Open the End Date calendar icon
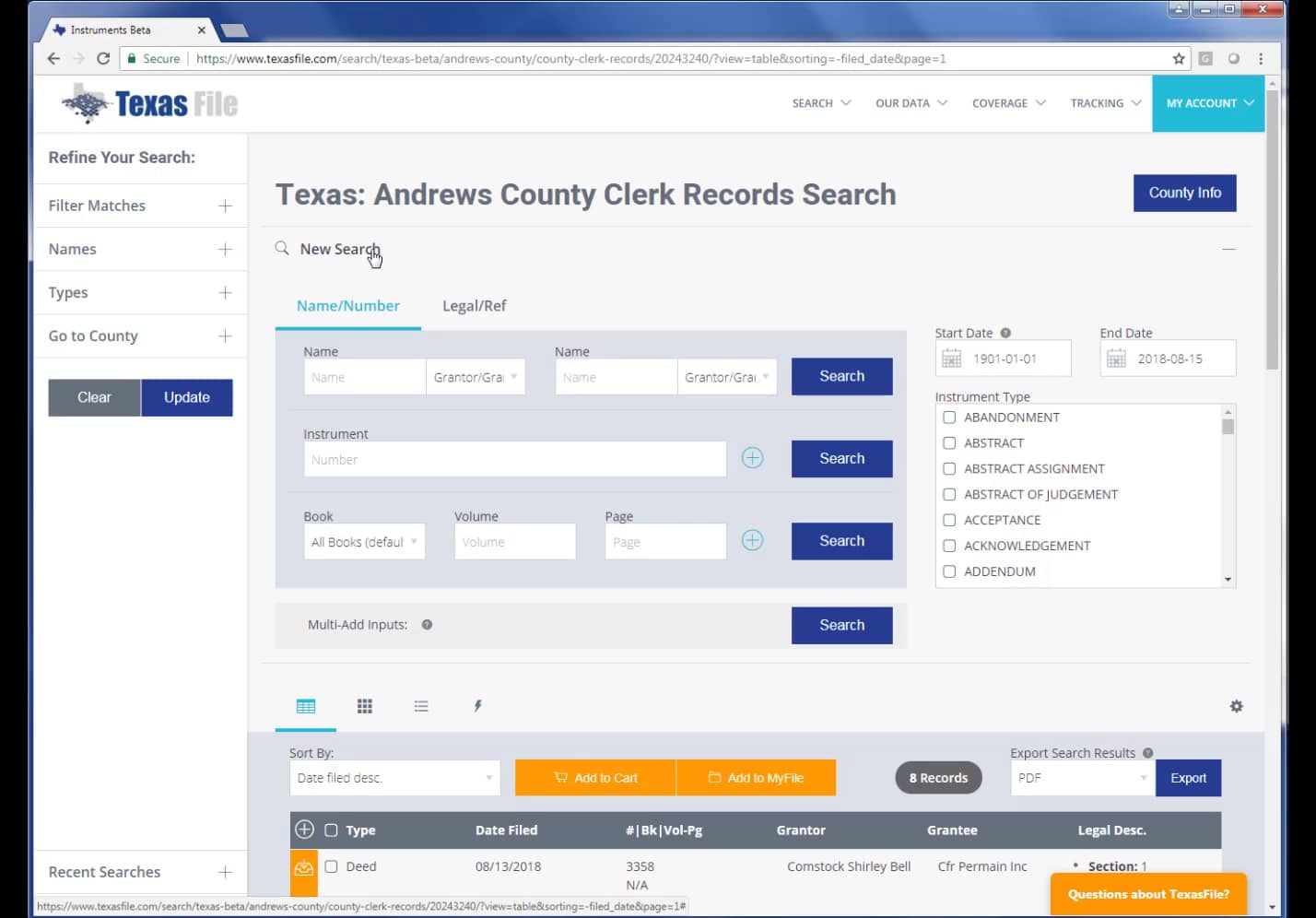This screenshot has width=1316, height=918. tap(1116, 359)
